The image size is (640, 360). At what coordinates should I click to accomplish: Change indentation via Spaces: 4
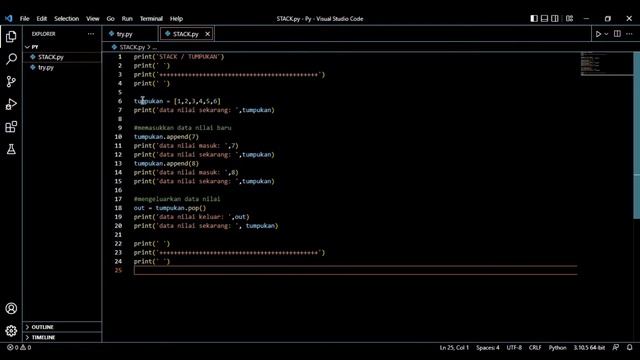pyautogui.click(x=488, y=348)
